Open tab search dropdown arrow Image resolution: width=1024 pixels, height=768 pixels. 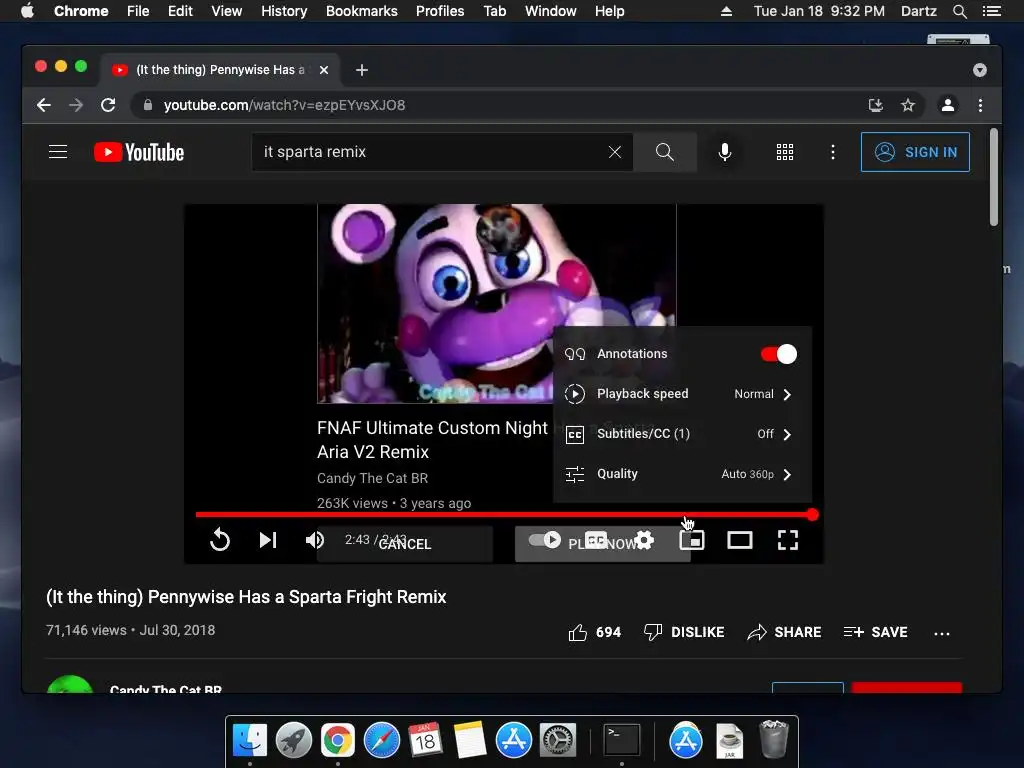coord(980,70)
